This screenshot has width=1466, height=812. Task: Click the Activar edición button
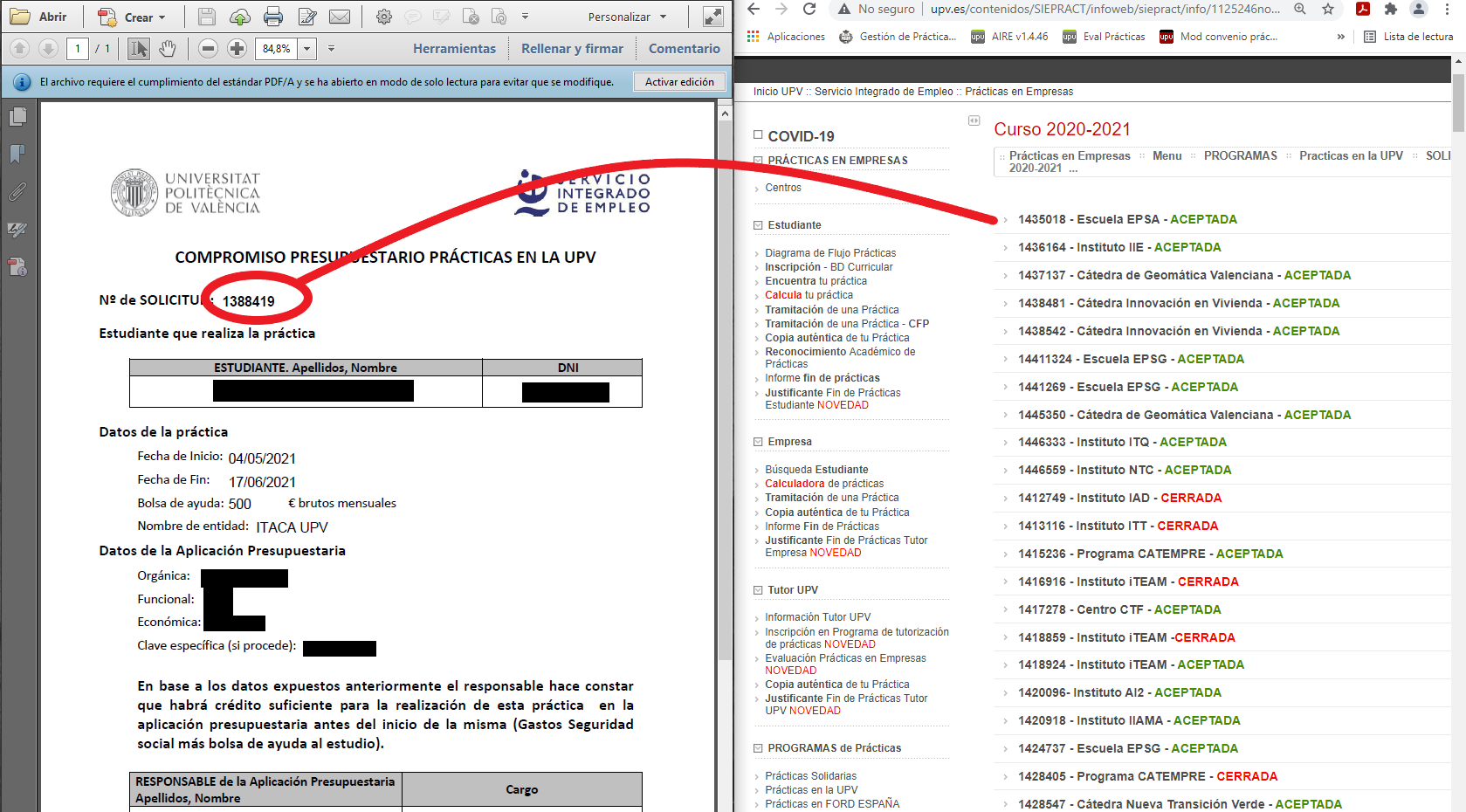679,82
